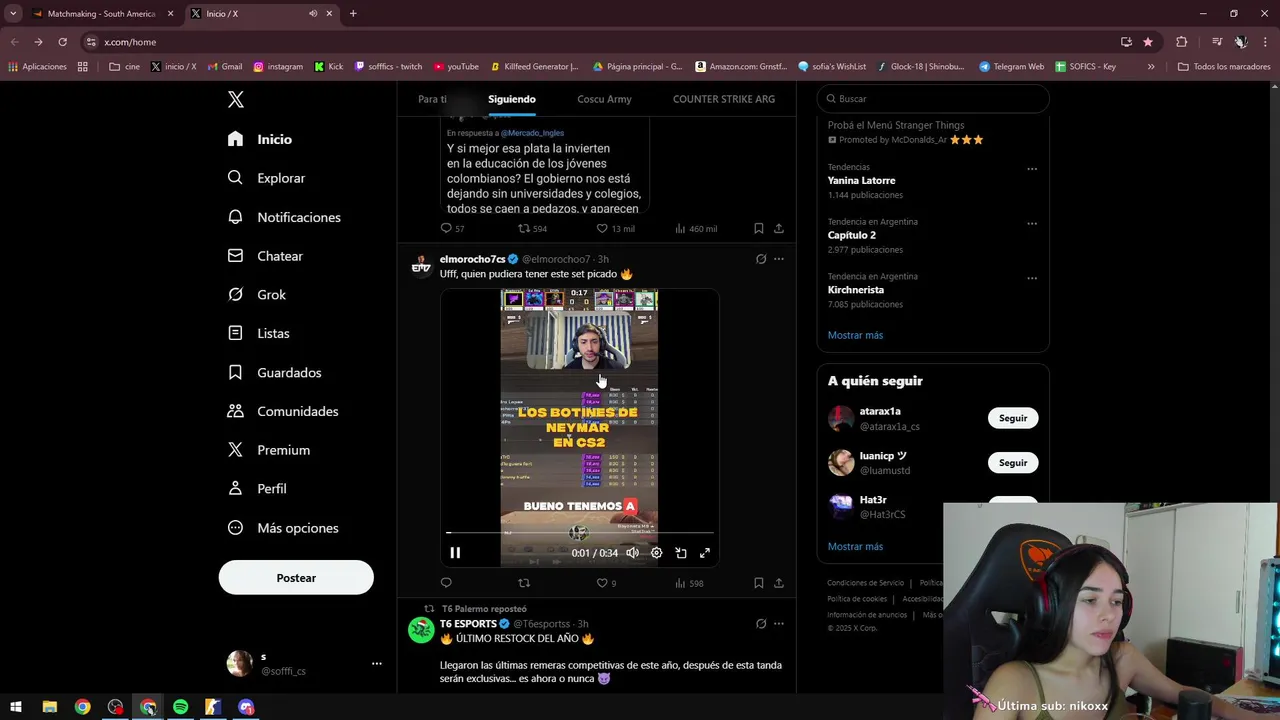Open more options on elmorocho7cs tweet

[779, 259]
